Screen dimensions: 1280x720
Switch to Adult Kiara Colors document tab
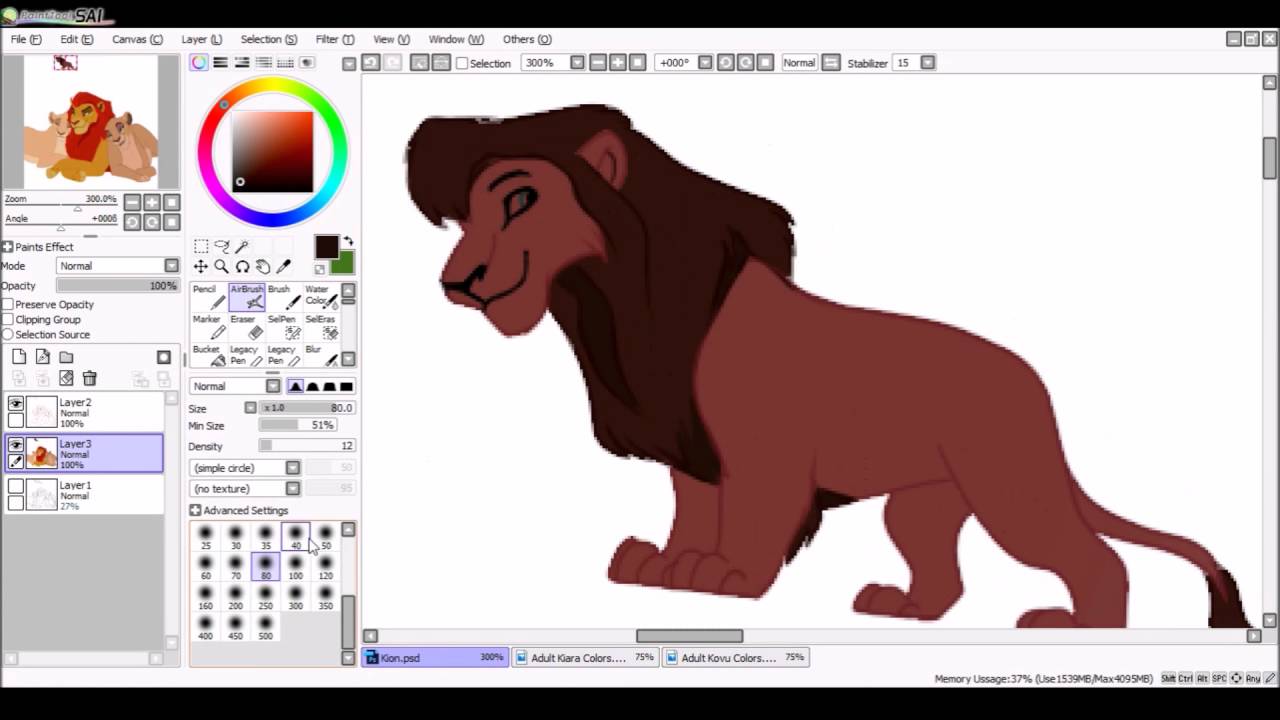584,657
